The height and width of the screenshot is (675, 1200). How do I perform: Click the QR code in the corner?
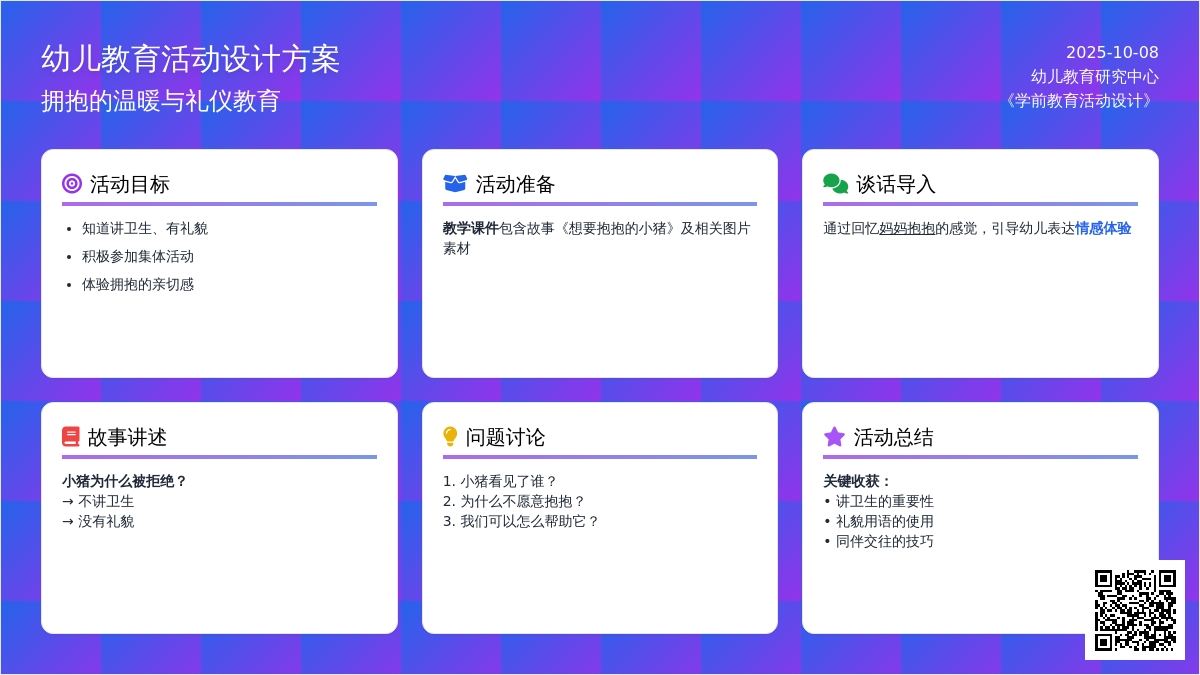[x=1134, y=609]
